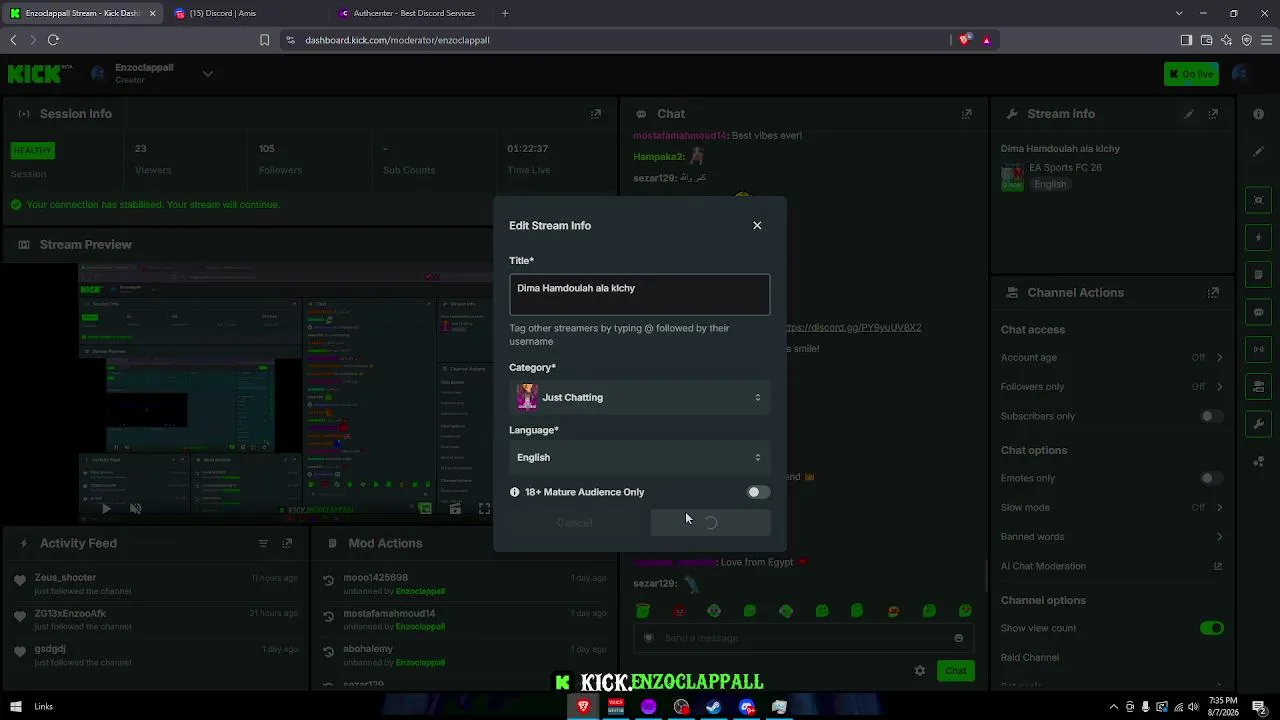Screen dimensions: 1280x720
Task: Toggle the session info broadcast sidebar icon
Action: (1259, 349)
